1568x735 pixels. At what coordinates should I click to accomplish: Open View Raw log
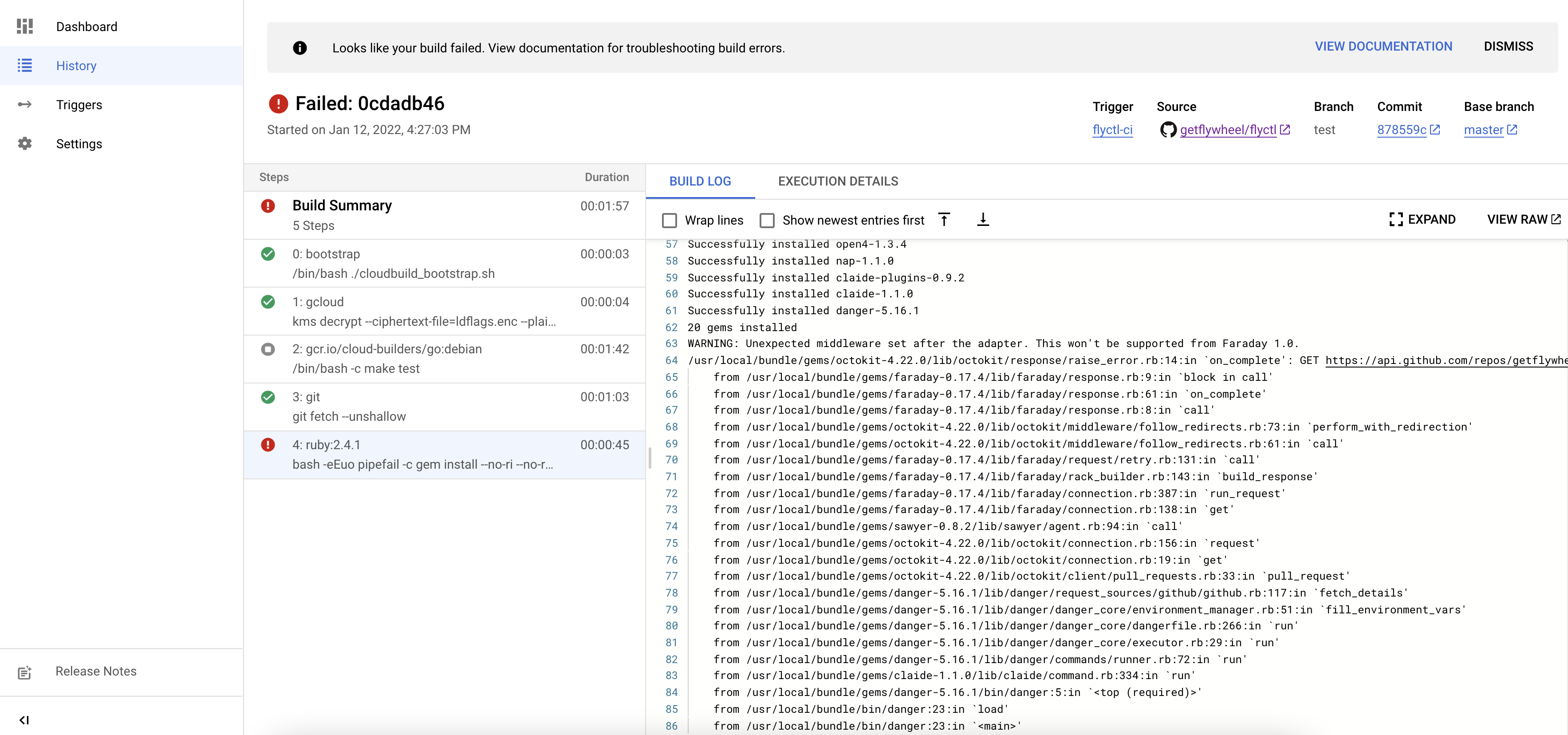click(1523, 220)
